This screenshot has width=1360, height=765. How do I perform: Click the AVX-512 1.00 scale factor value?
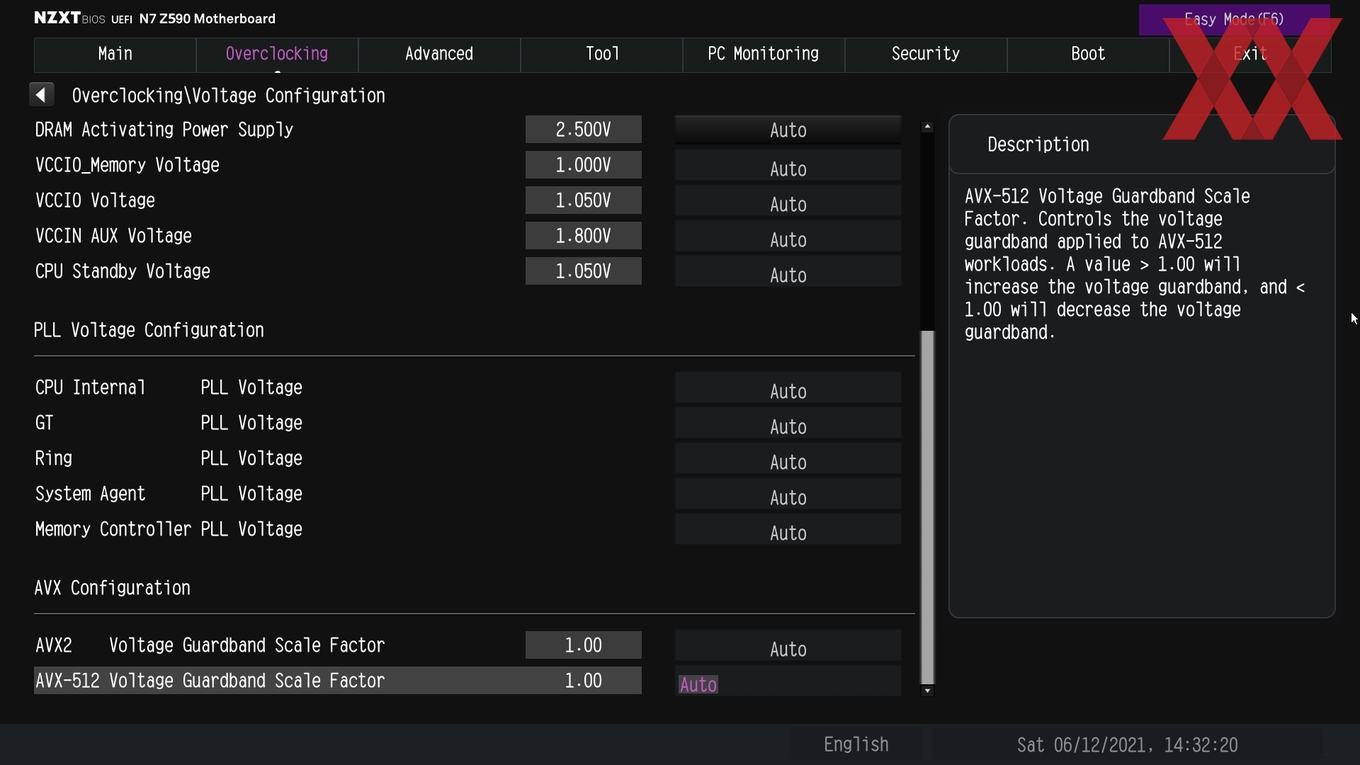click(x=583, y=681)
